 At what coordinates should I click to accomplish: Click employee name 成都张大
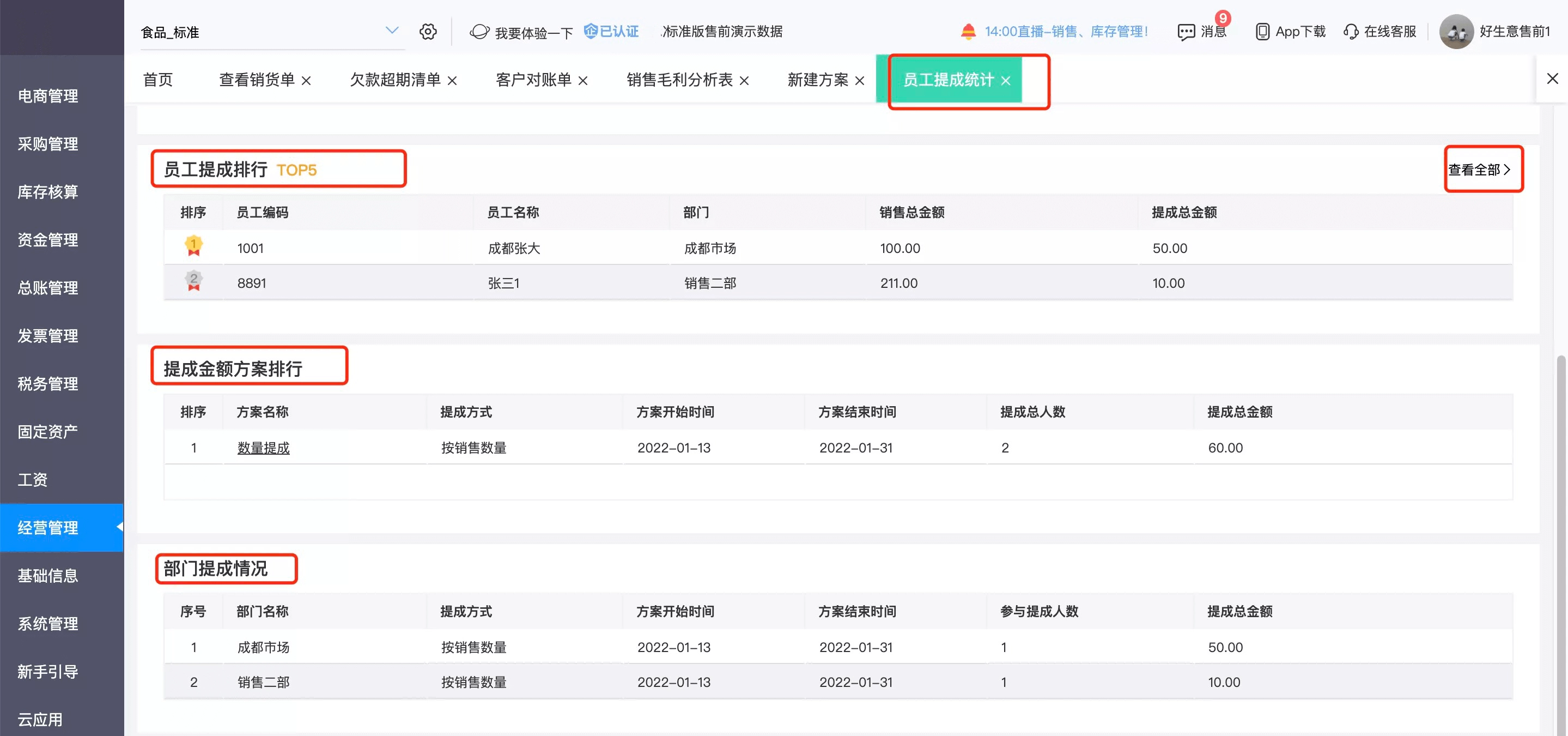[514, 249]
